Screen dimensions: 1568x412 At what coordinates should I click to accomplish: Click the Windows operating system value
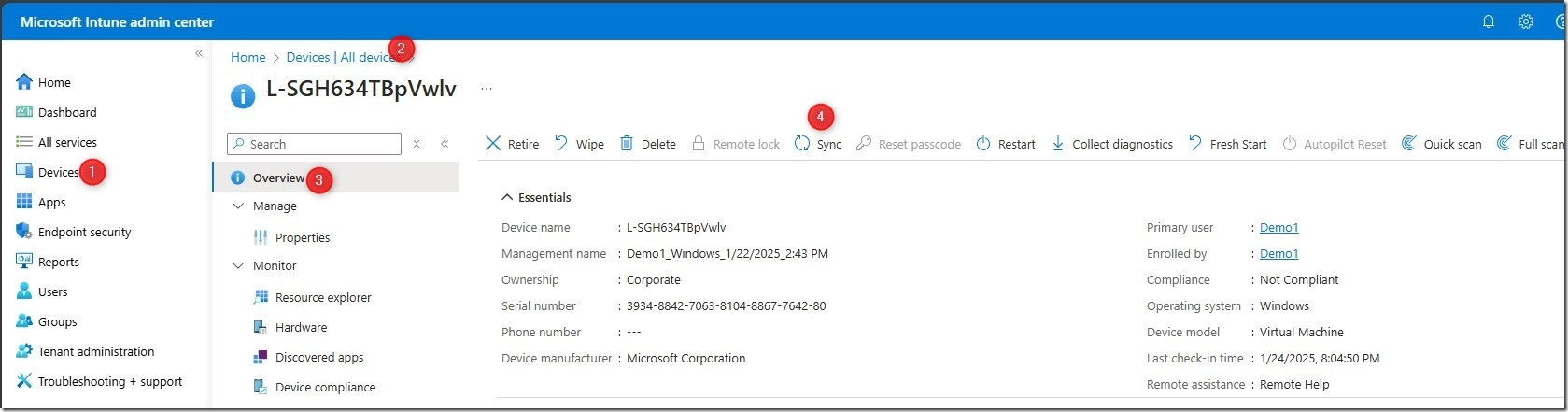coord(1285,305)
